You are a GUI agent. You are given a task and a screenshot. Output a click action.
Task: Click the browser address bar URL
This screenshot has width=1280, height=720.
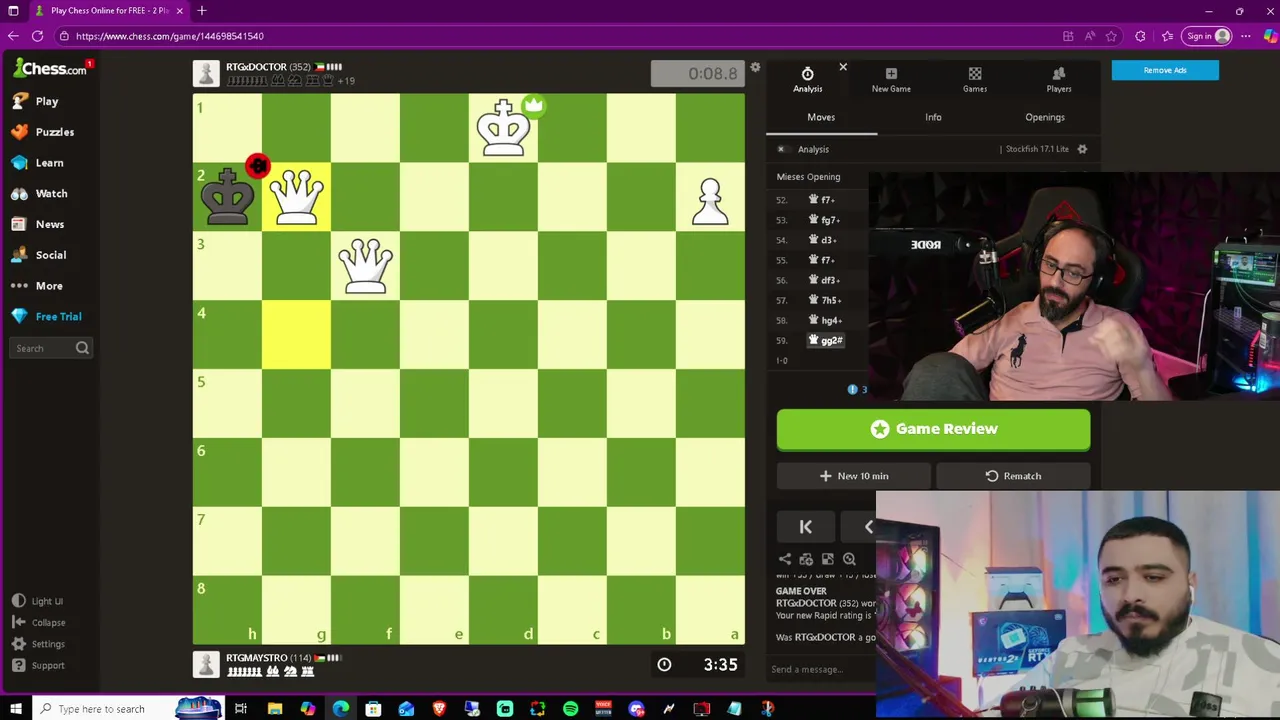170,36
